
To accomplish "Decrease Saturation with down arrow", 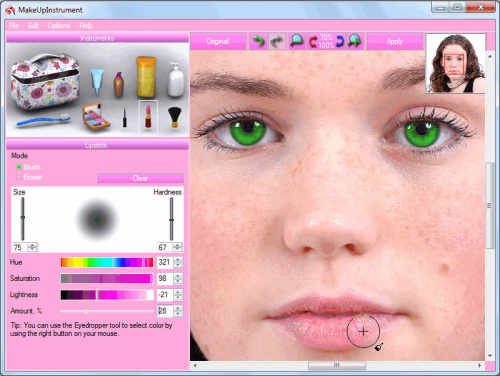I will point(178,281).
